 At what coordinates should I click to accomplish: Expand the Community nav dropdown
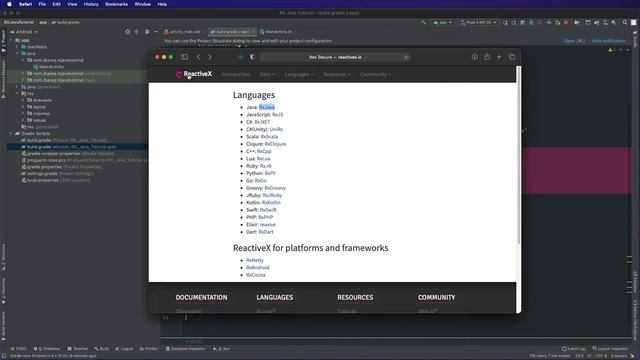(x=375, y=74)
